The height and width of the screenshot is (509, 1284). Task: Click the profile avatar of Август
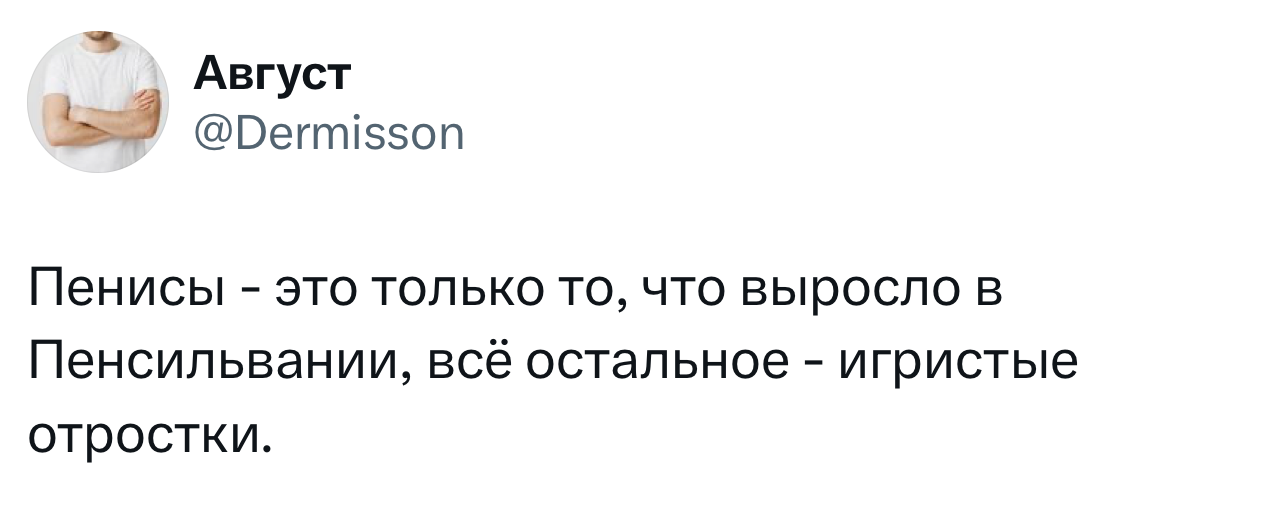coord(97,102)
